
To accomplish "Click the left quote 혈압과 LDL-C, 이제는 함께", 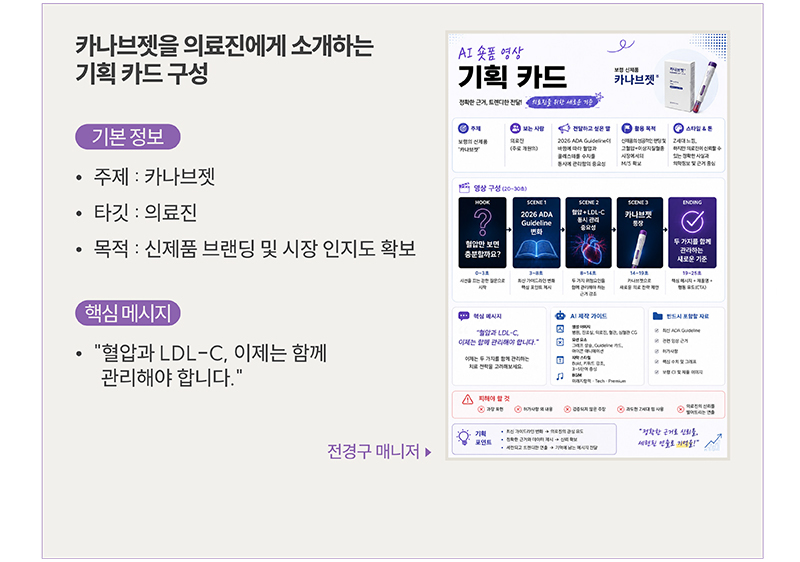I will pyautogui.click(x=210, y=352).
